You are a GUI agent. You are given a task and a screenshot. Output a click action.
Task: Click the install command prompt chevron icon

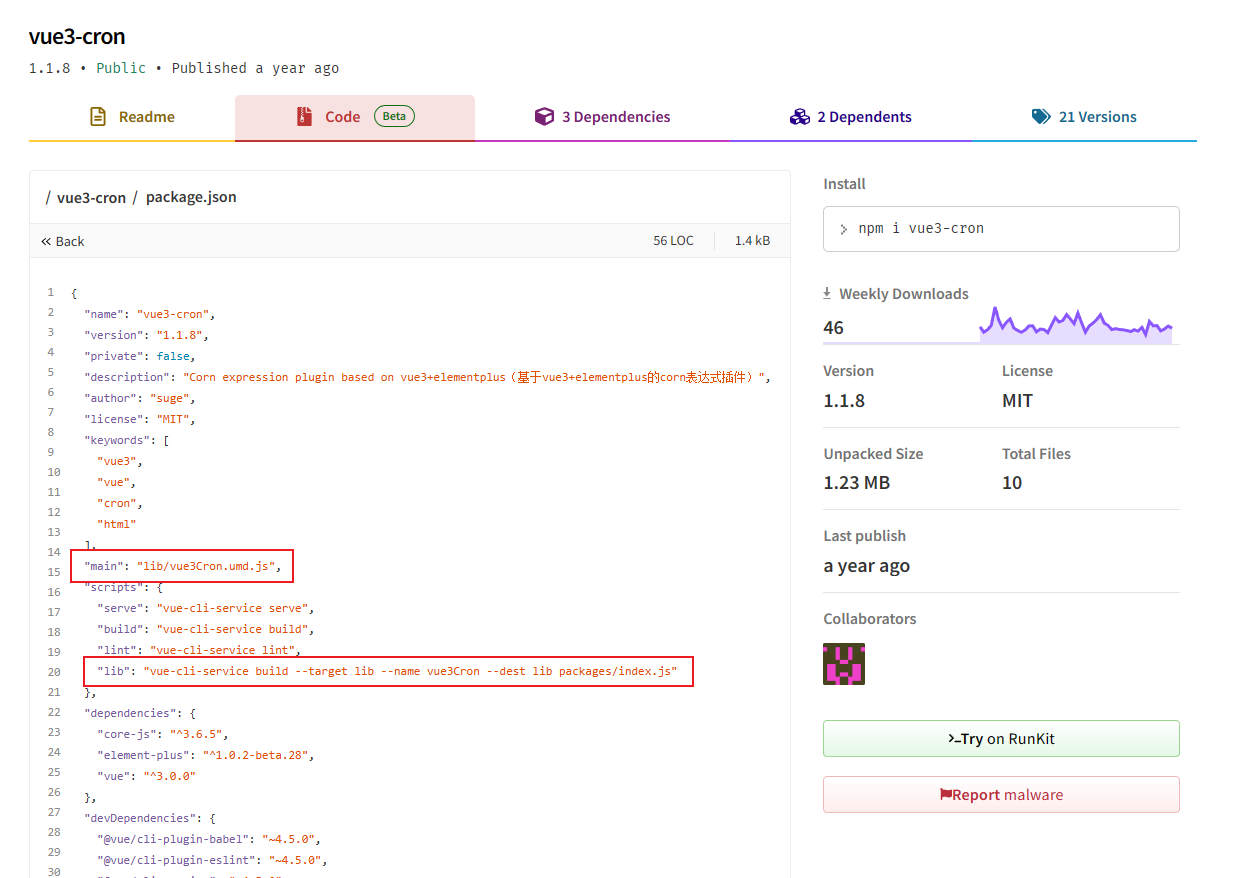pyautogui.click(x=844, y=229)
